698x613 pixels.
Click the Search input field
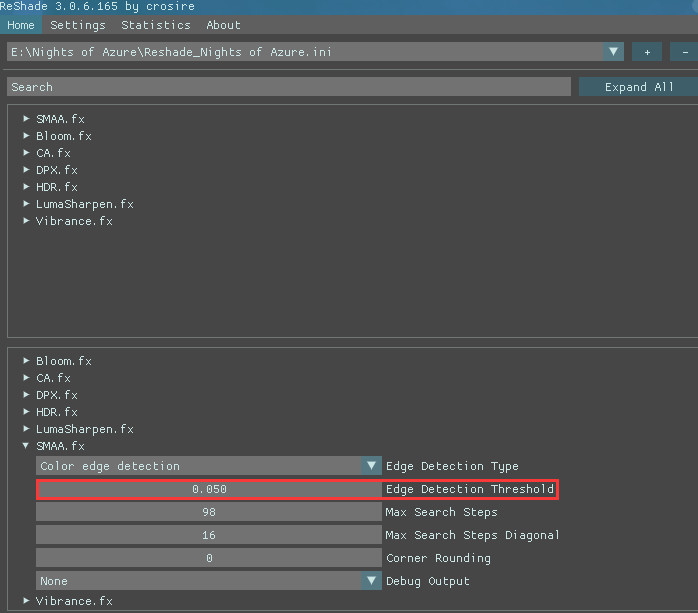tap(288, 87)
